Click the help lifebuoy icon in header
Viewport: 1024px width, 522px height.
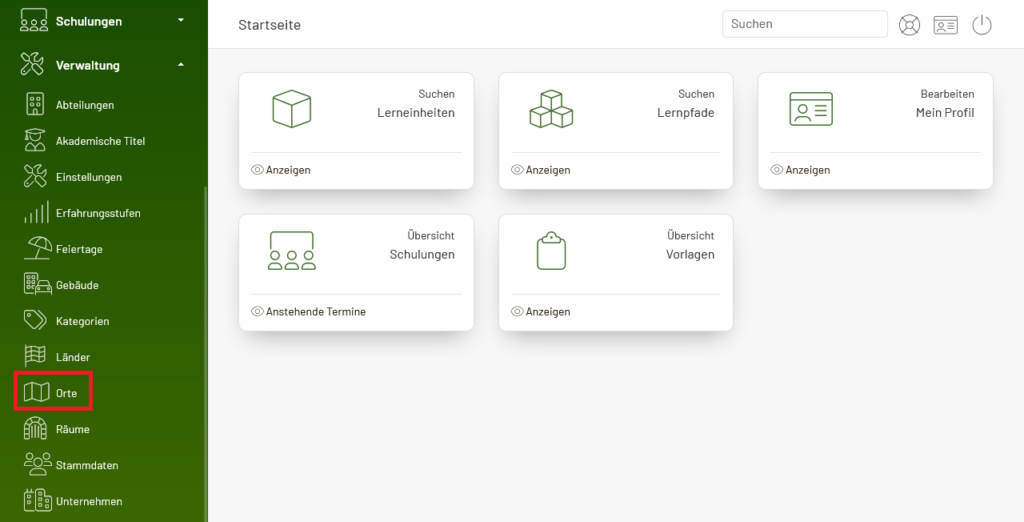(909, 25)
